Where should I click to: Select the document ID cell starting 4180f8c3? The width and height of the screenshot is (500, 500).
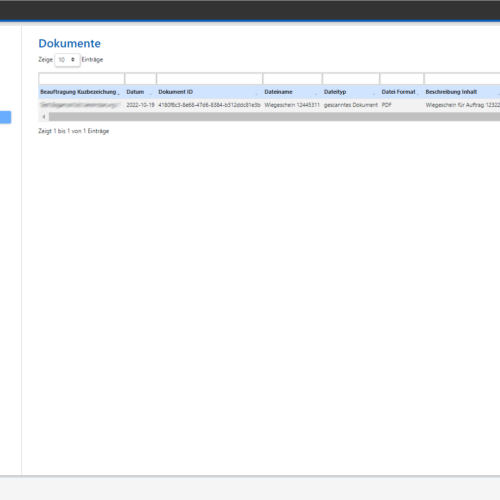point(209,105)
